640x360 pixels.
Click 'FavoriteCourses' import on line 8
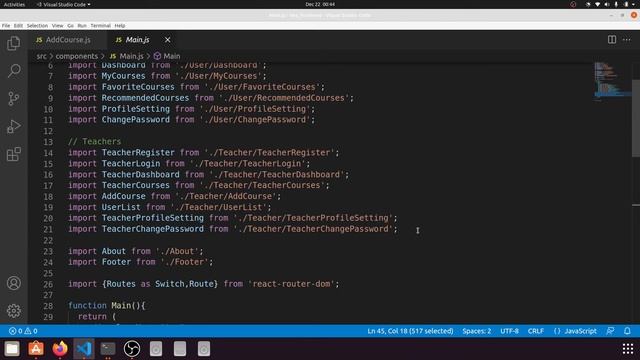pyautogui.click(x=138, y=87)
